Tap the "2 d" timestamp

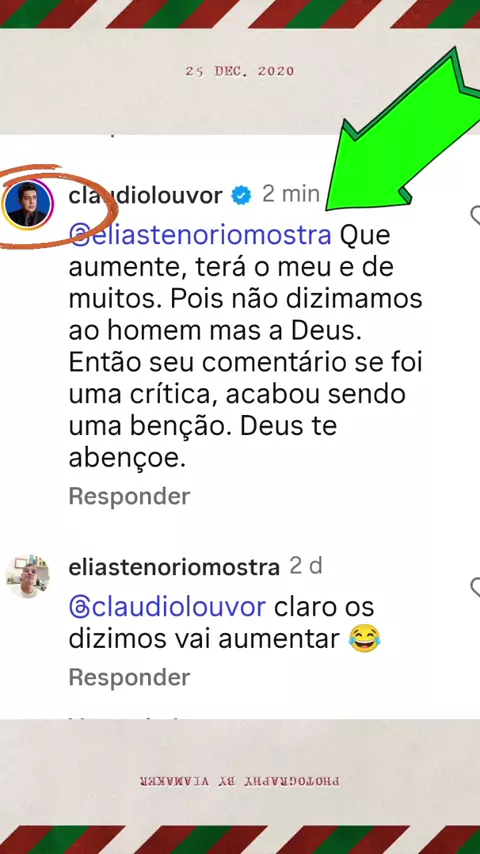pos(306,567)
